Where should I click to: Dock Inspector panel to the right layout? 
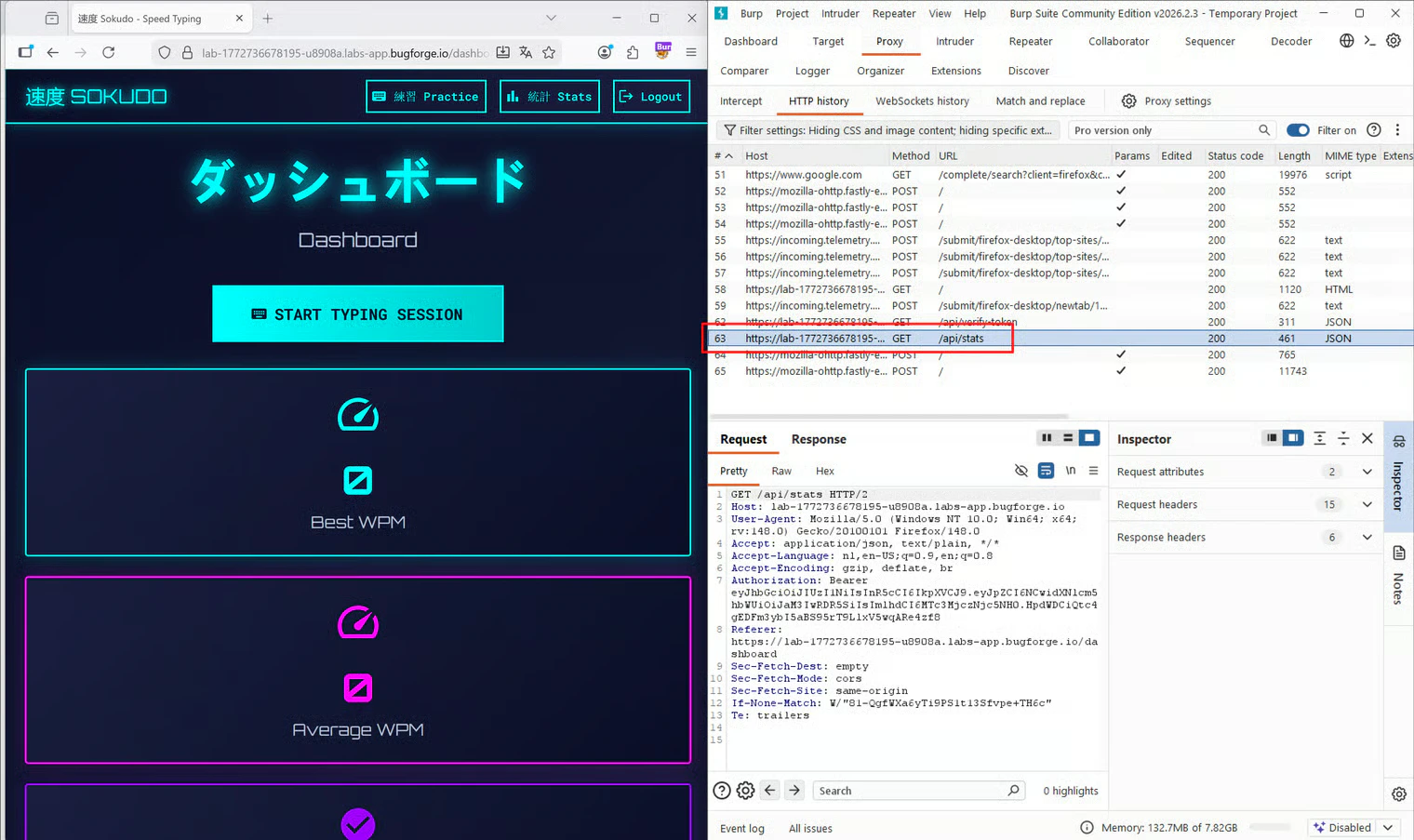[x=1293, y=438]
